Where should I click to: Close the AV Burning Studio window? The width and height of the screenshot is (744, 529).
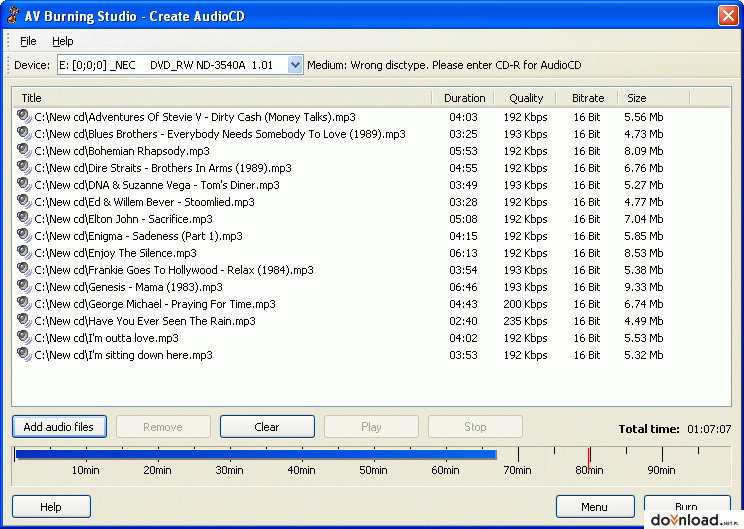coord(728,16)
